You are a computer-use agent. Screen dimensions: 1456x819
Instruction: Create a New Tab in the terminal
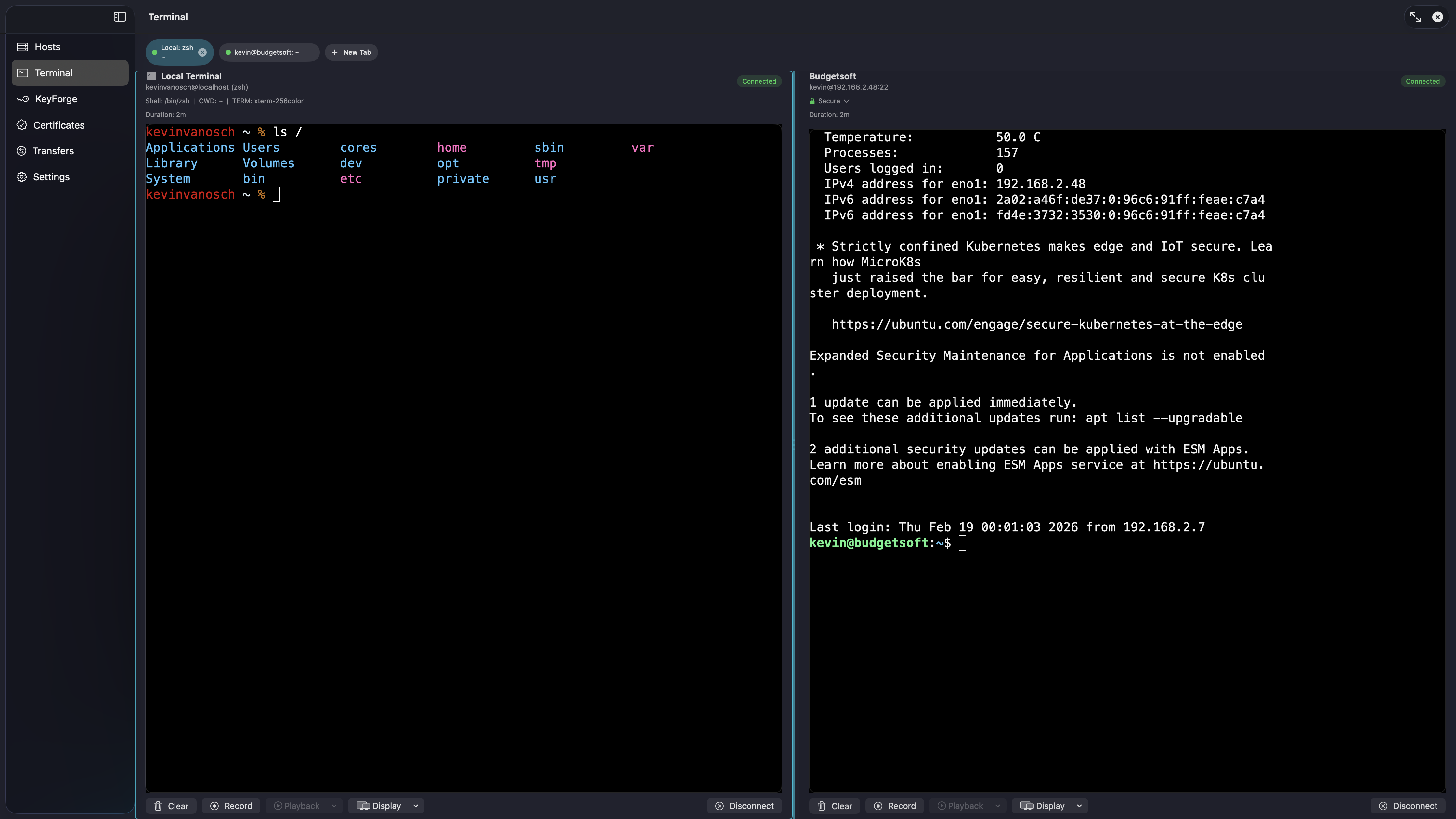pyautogui.click(x=351, y=52)
